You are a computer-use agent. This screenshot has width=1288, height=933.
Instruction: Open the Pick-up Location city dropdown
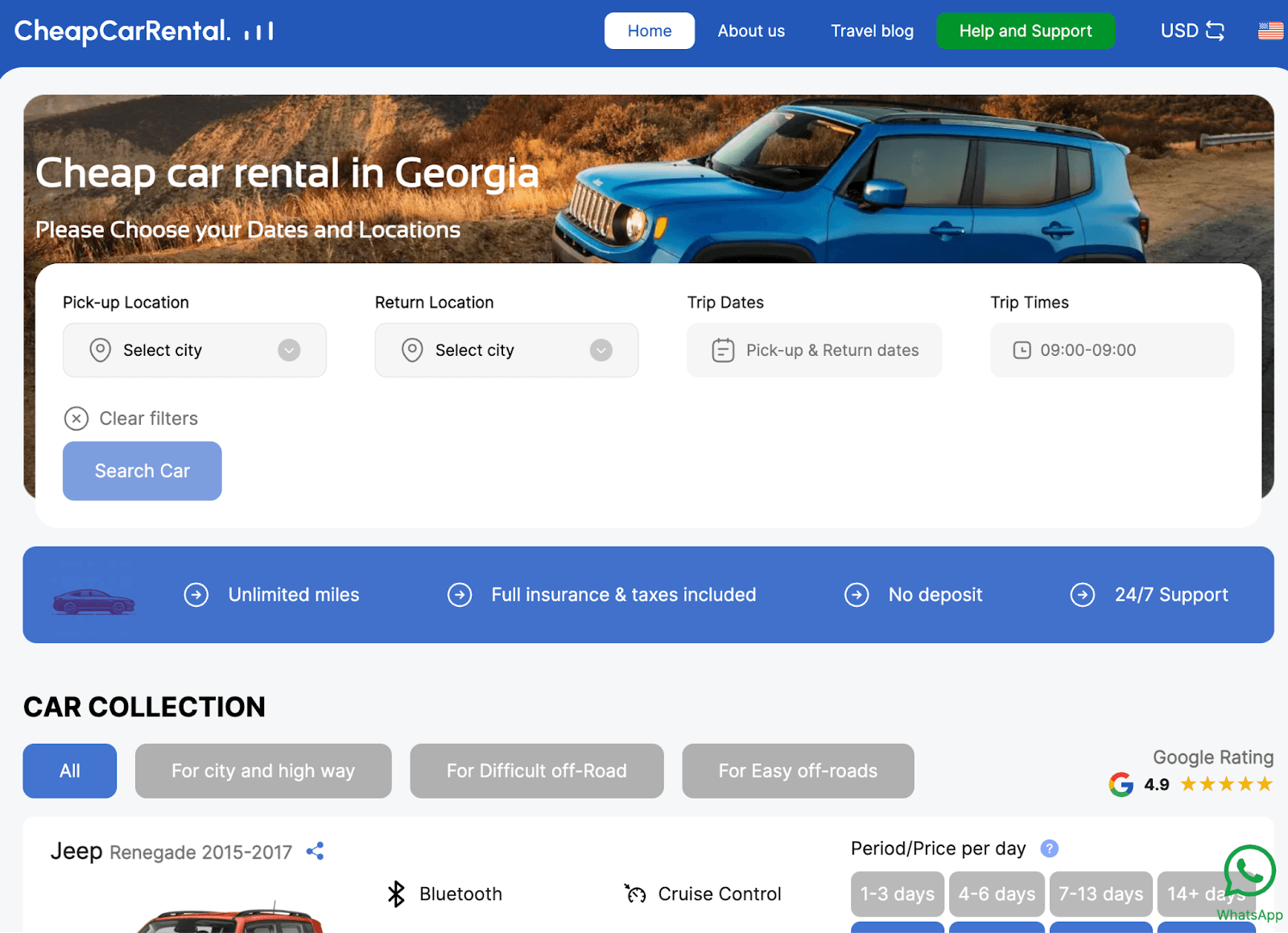pyautogui.click(x=195, y=350)
